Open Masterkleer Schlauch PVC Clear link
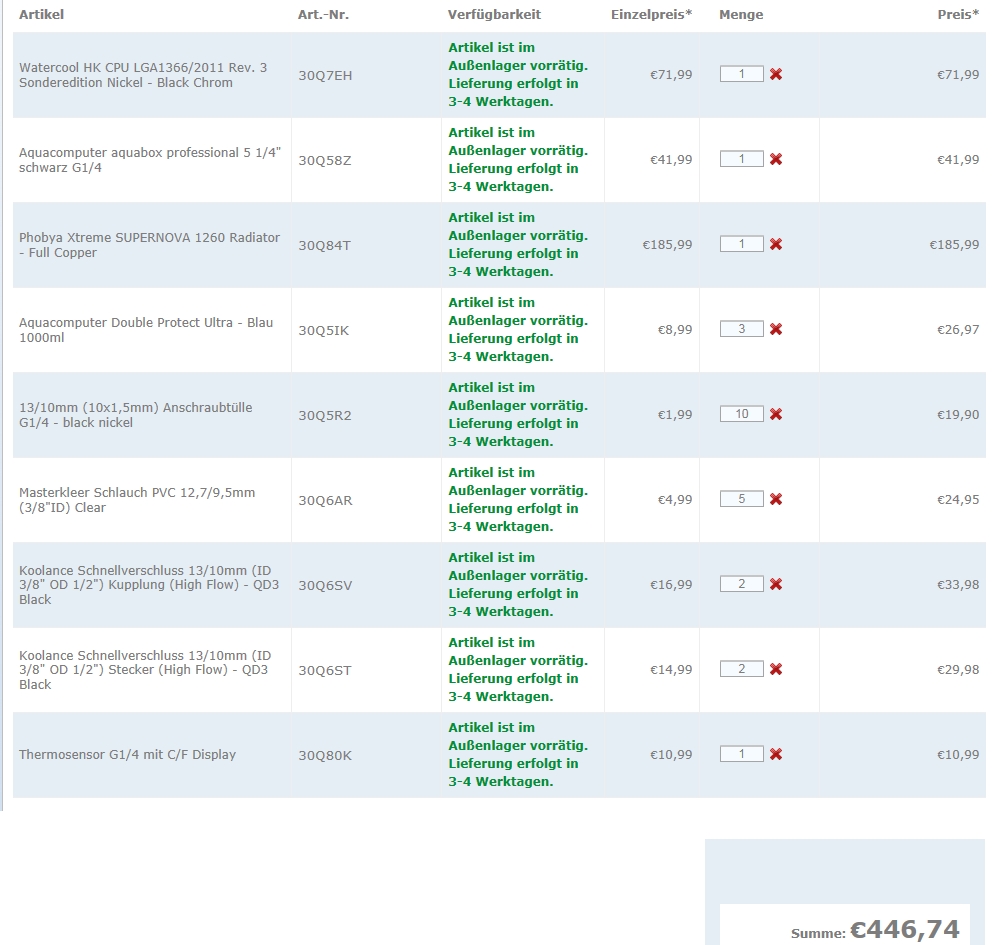This screenshot has width=992, height=945. click(137, 500)
